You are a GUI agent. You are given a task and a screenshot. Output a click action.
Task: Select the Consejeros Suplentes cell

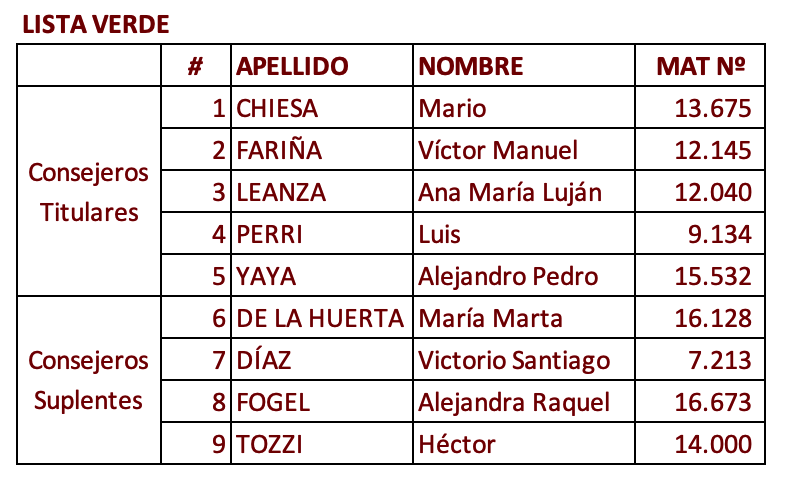coord(89,380)
